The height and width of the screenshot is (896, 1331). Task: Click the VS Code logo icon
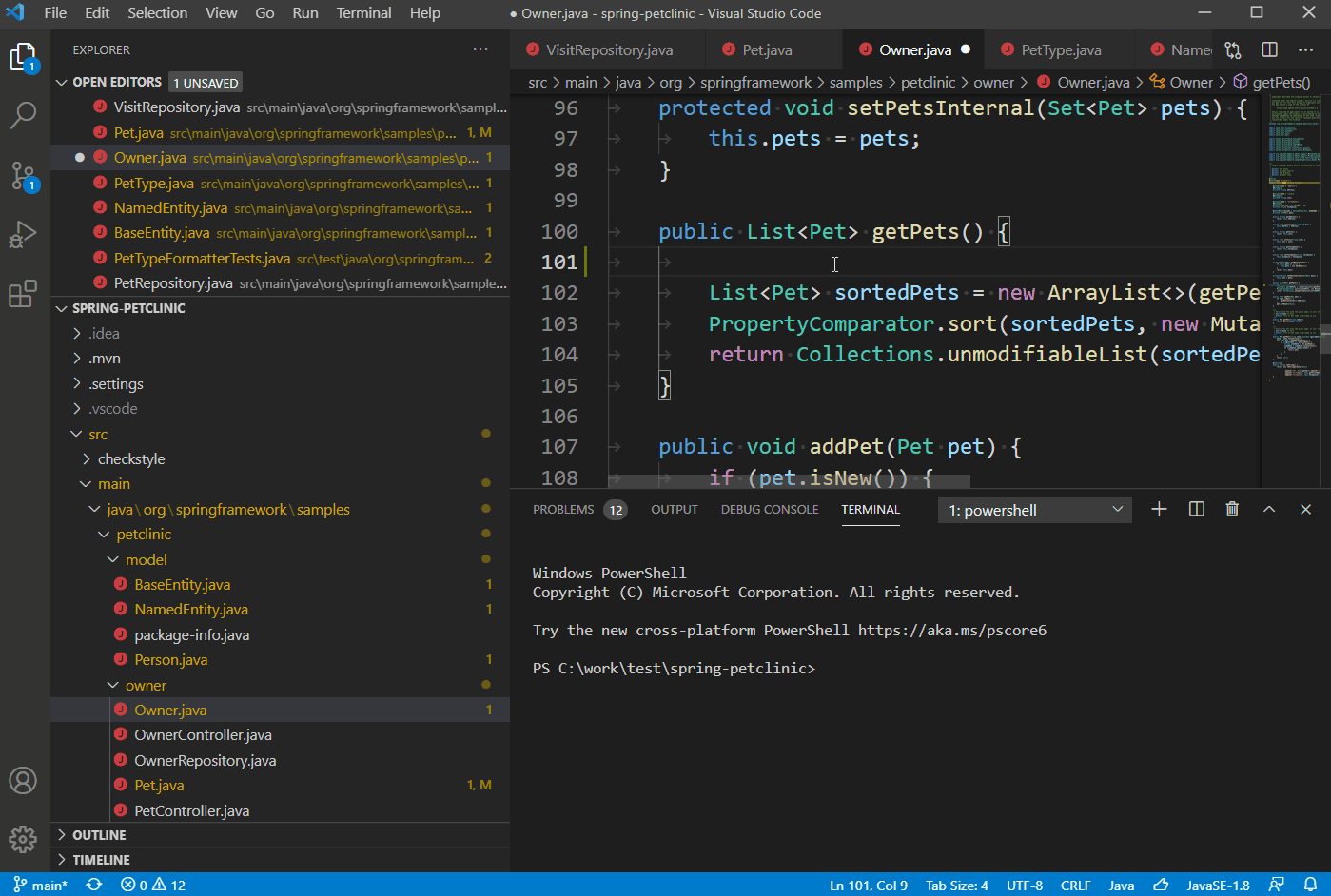pyautogui.click(x=15, y=12)
